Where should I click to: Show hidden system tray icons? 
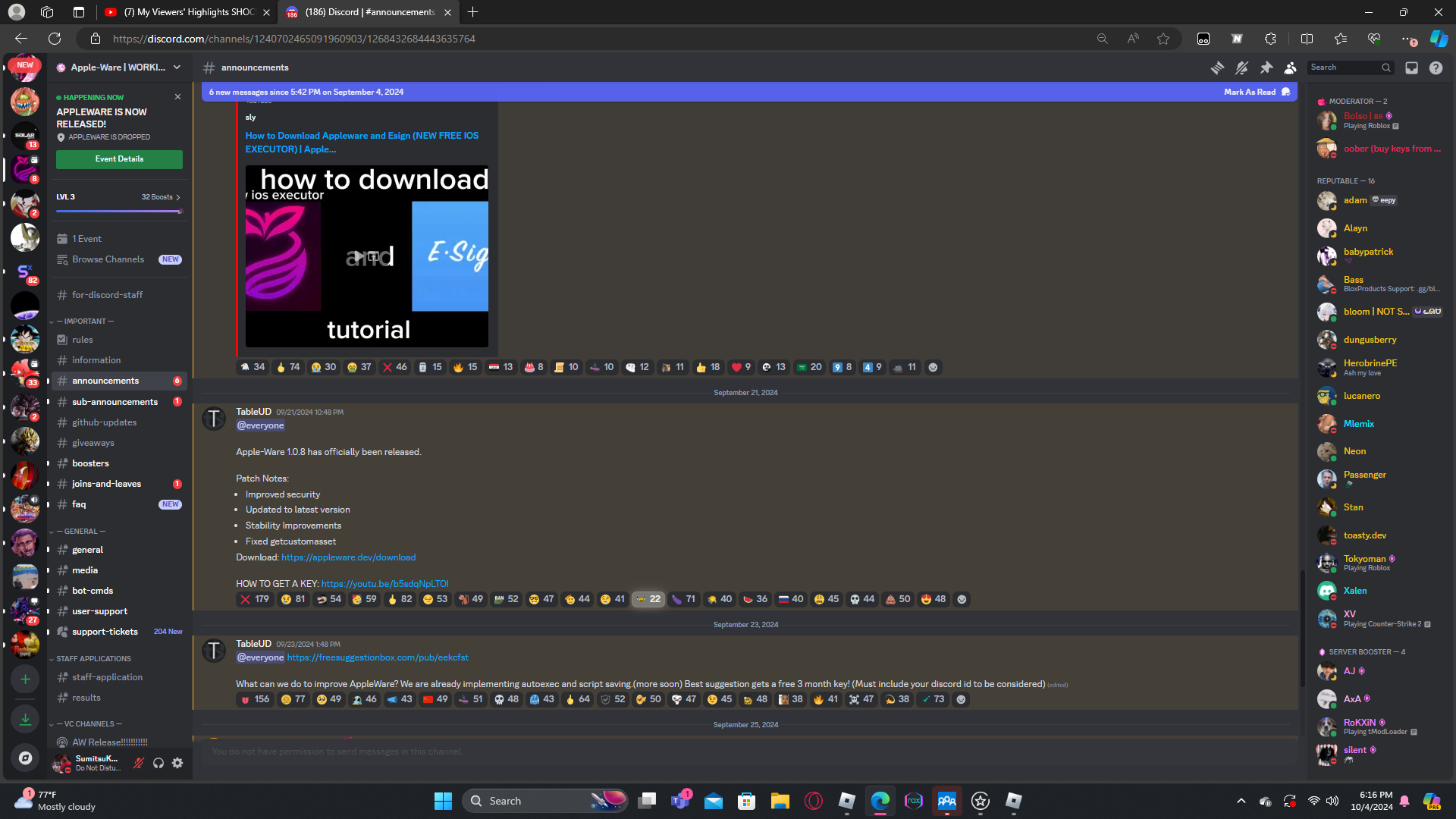[x=1241, y=801]
